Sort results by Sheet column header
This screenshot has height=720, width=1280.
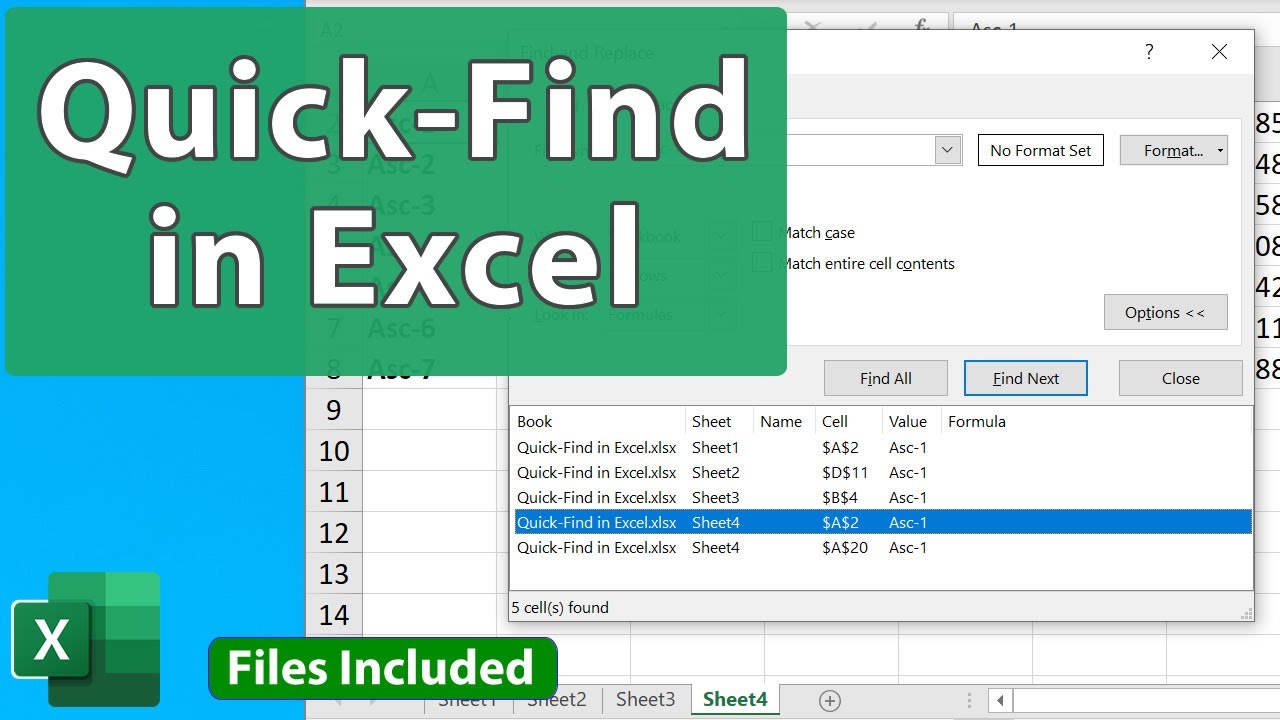pos(719,421)
